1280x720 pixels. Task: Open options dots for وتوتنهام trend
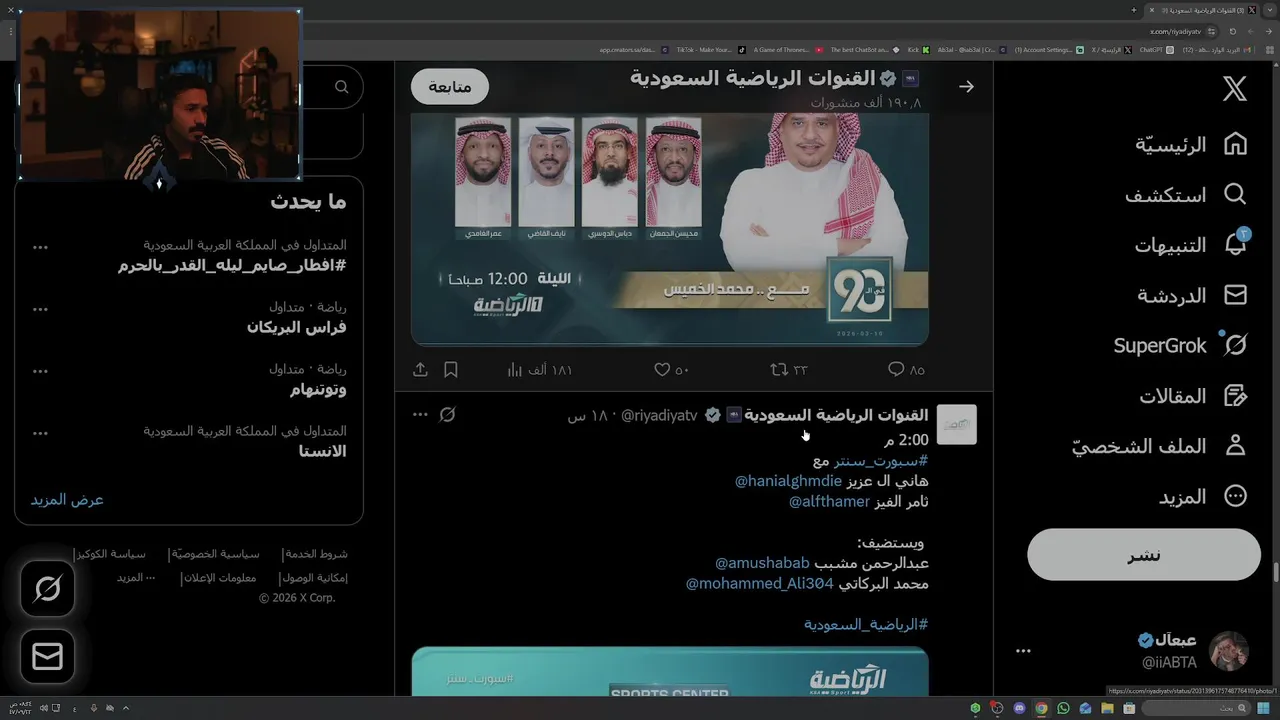click(x=40, y=370)
